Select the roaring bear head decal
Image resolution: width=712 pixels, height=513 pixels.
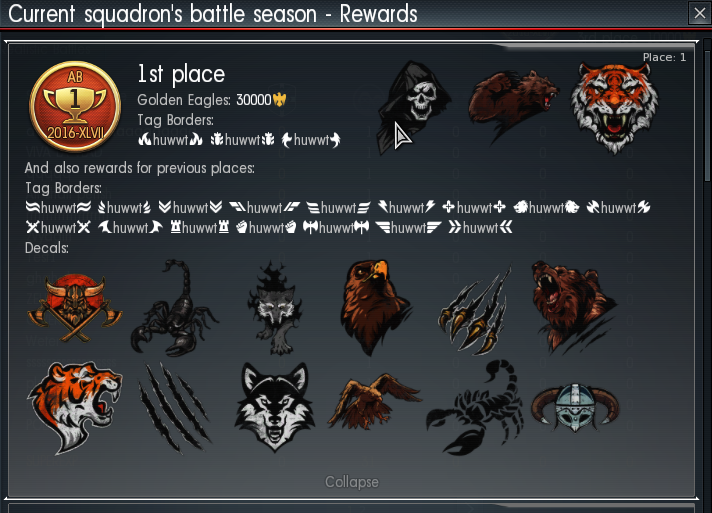(575, 307)
